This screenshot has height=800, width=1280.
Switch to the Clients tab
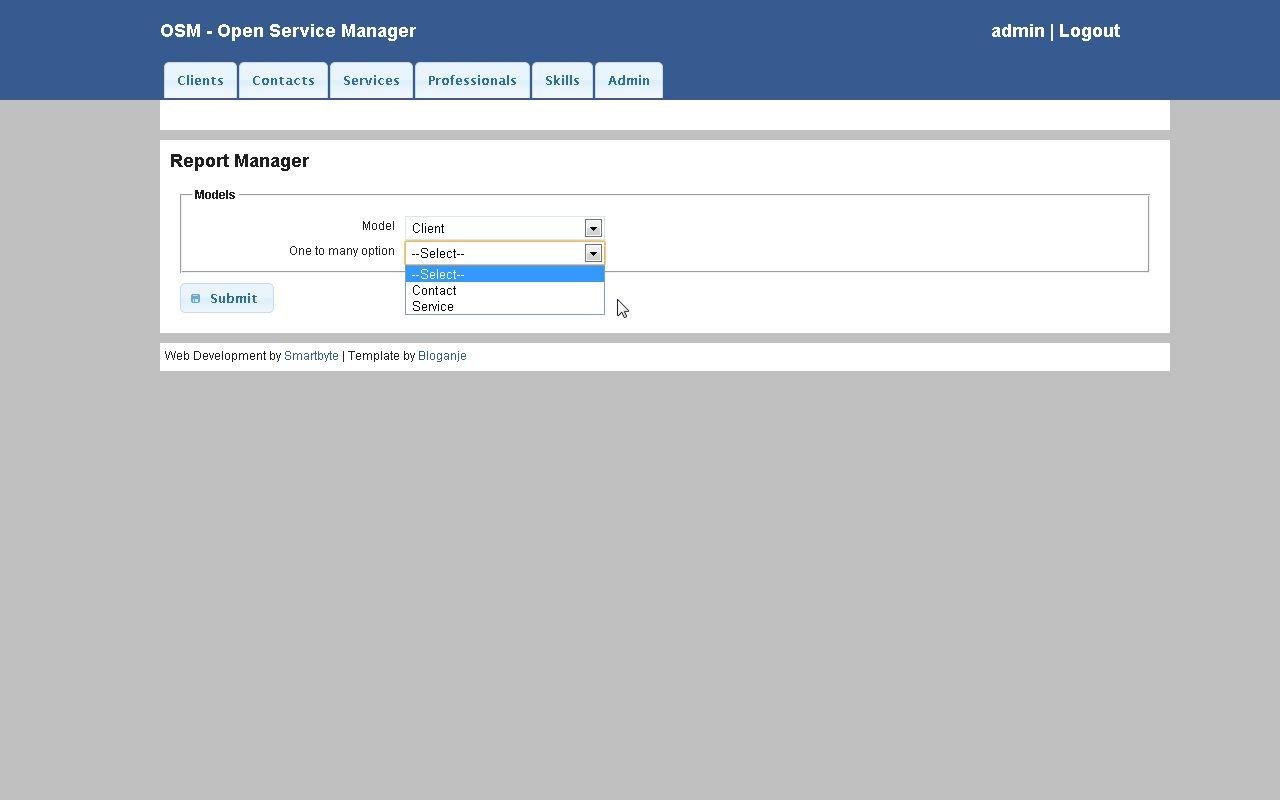point(200,80)
